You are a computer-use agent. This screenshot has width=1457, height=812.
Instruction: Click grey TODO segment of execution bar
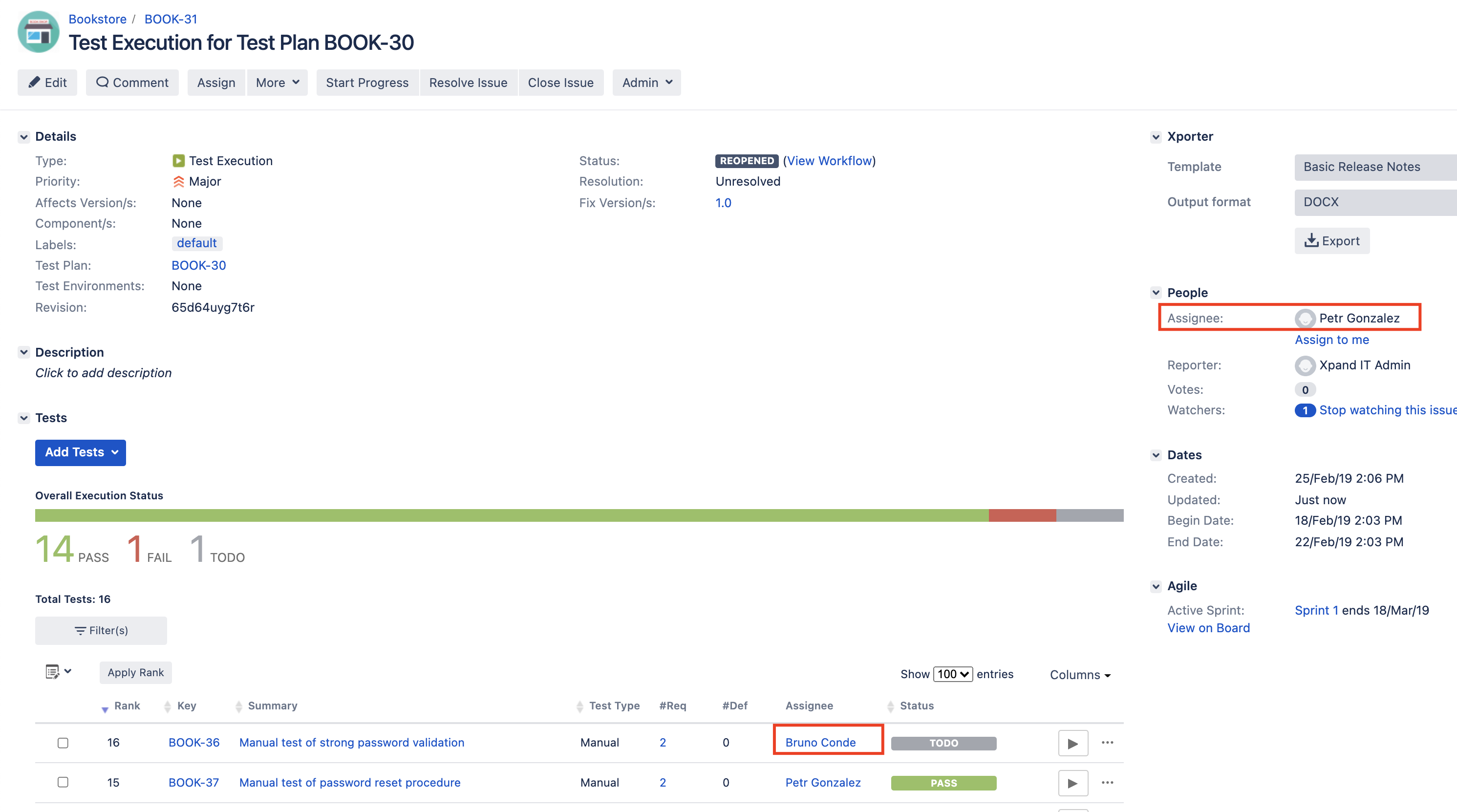tap(1090, 515)
